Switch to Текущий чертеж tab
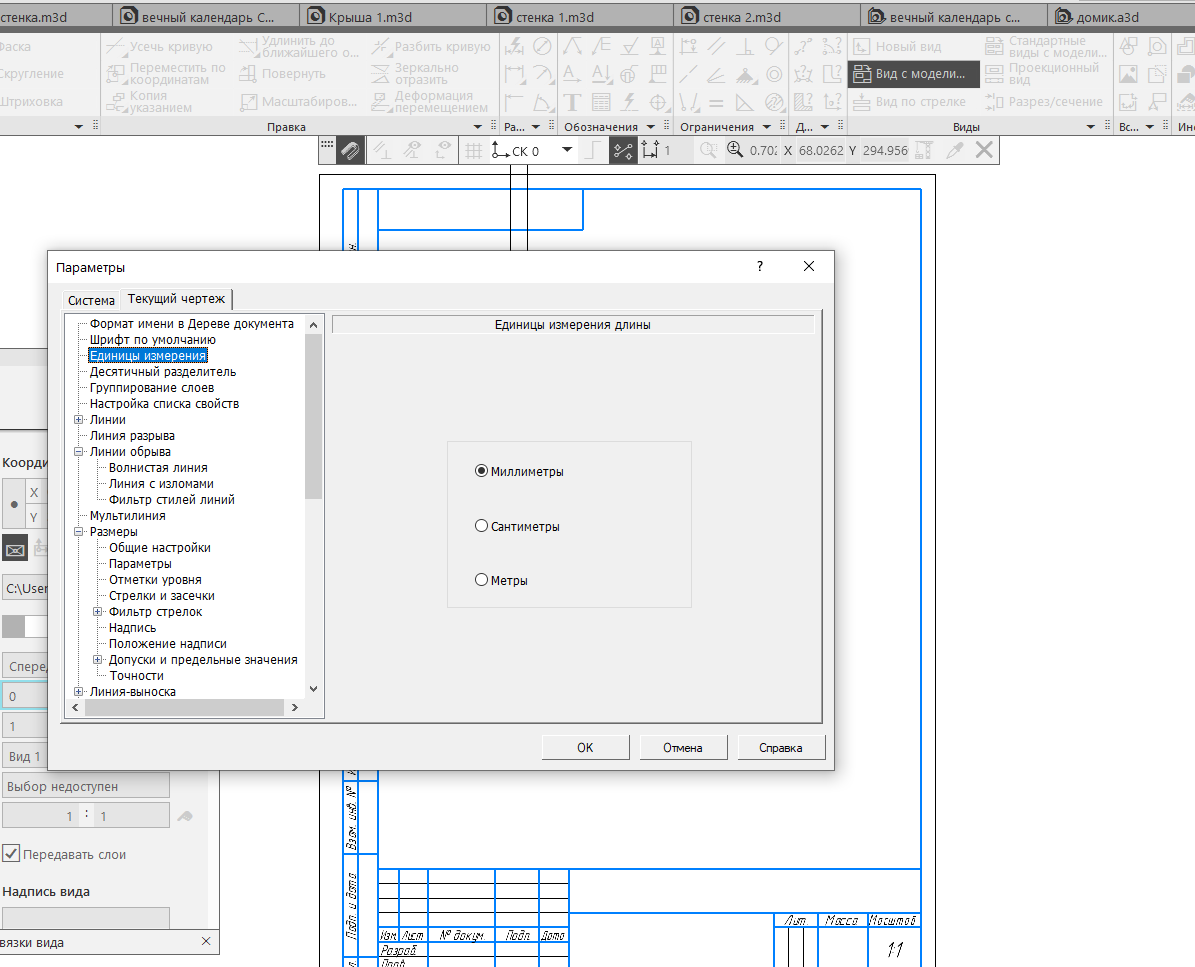 click(176, 299)
